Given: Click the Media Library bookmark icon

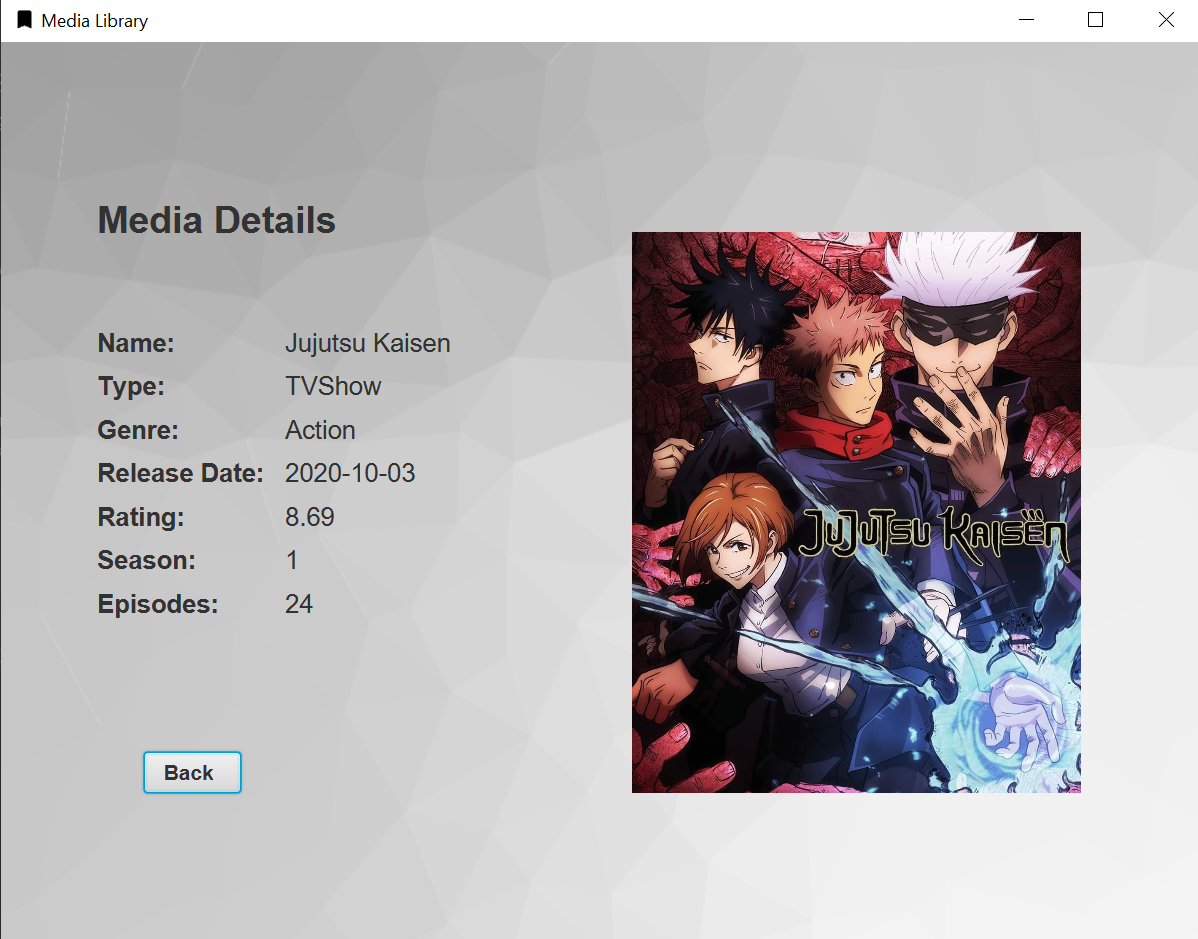Looking at the screenshot, I should click(25, 19).
